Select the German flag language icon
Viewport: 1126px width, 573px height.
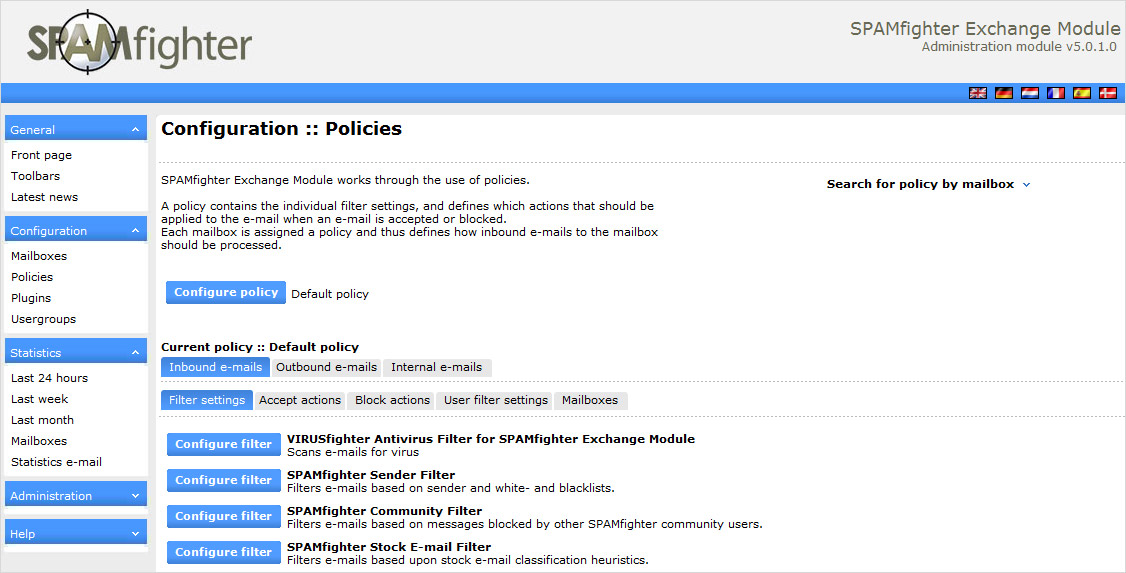coord(1003,93)
